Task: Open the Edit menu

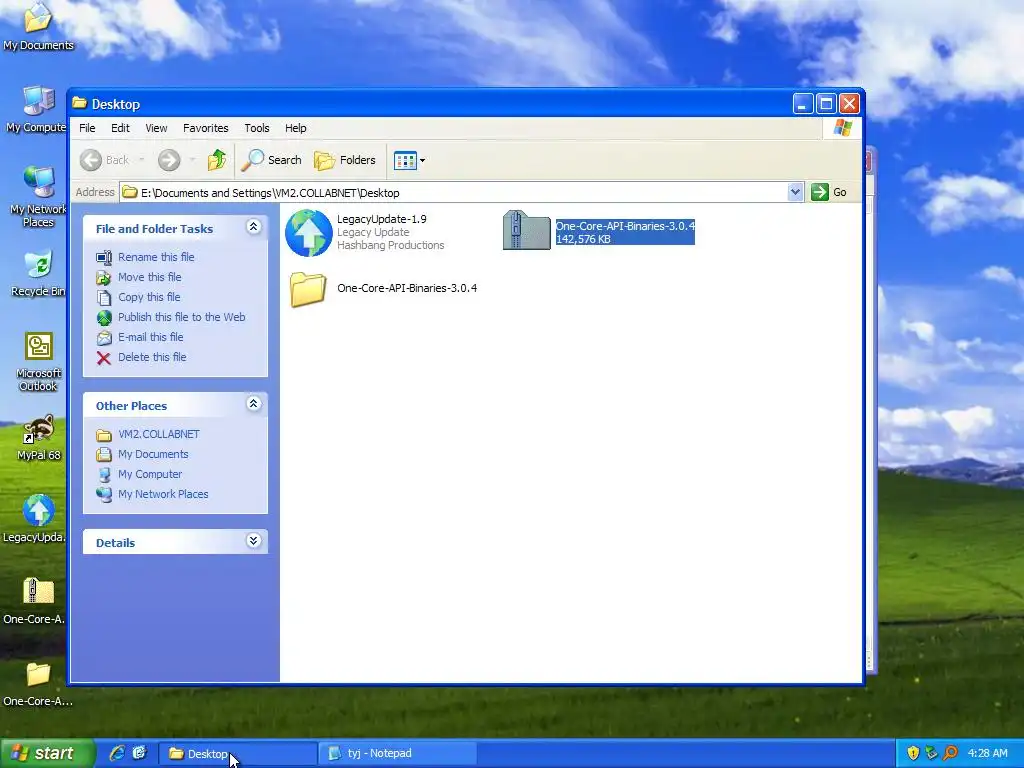Action: [120, 128]
